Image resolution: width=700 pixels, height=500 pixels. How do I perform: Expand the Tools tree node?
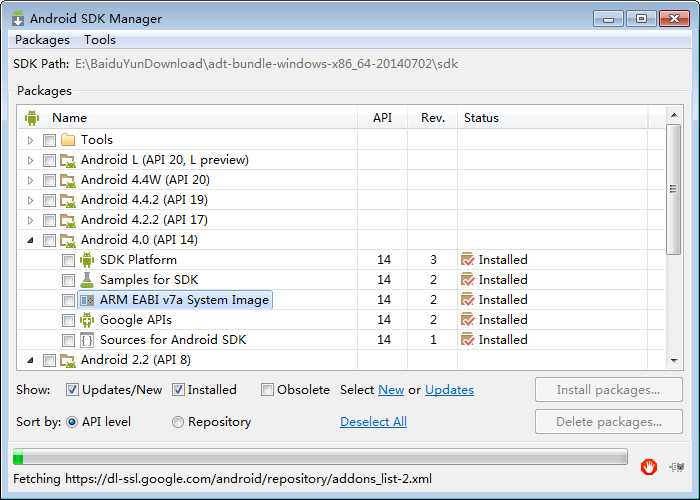point(30,140)
